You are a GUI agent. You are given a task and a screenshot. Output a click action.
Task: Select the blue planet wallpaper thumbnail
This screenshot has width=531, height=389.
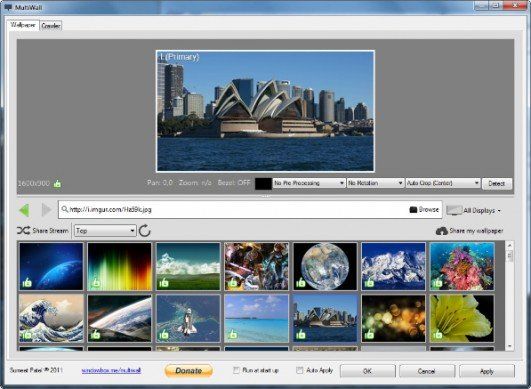[x=51, y=266]
